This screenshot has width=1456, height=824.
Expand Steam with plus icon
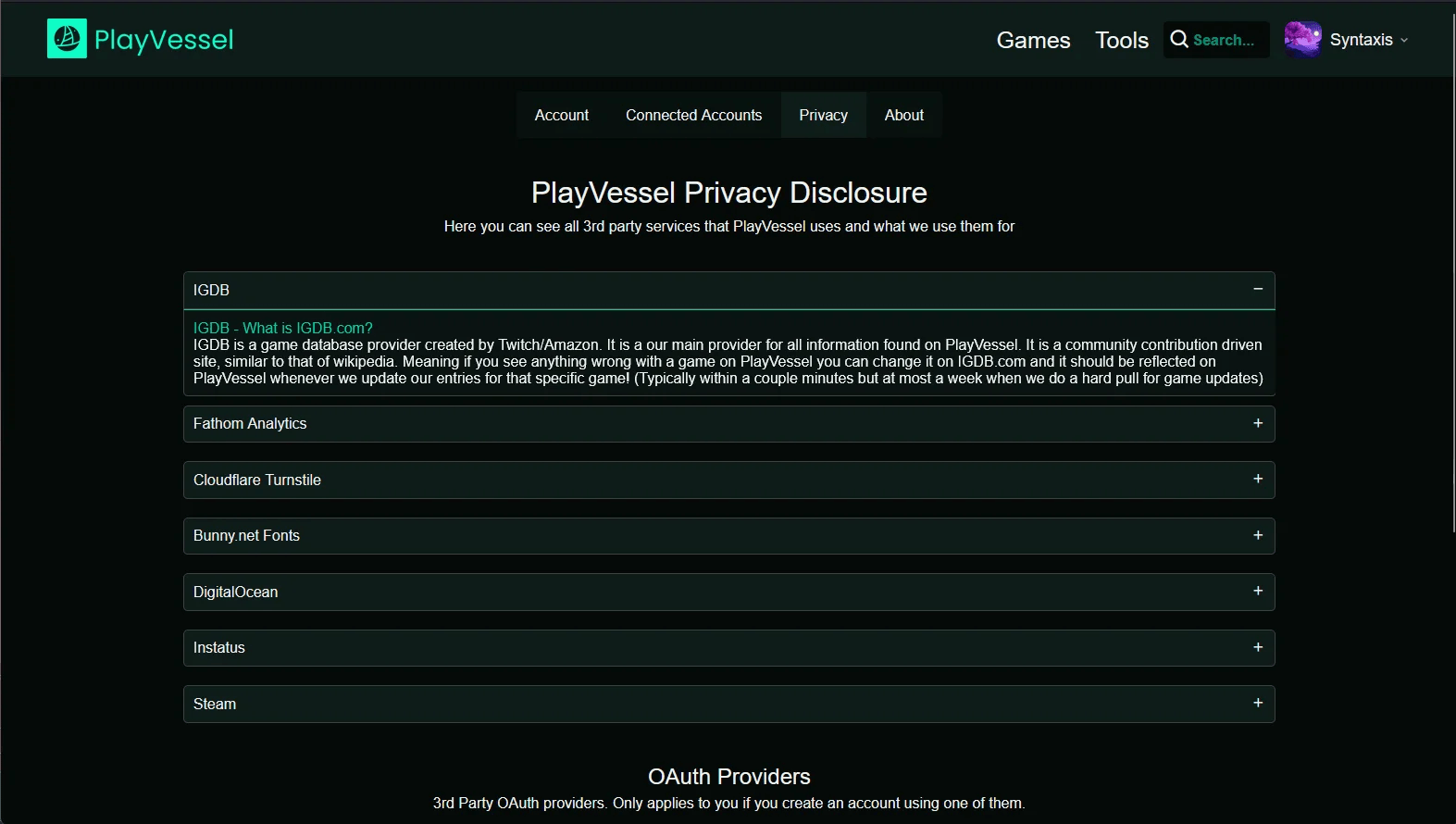pyautogui.click(x=1258, y=703)
